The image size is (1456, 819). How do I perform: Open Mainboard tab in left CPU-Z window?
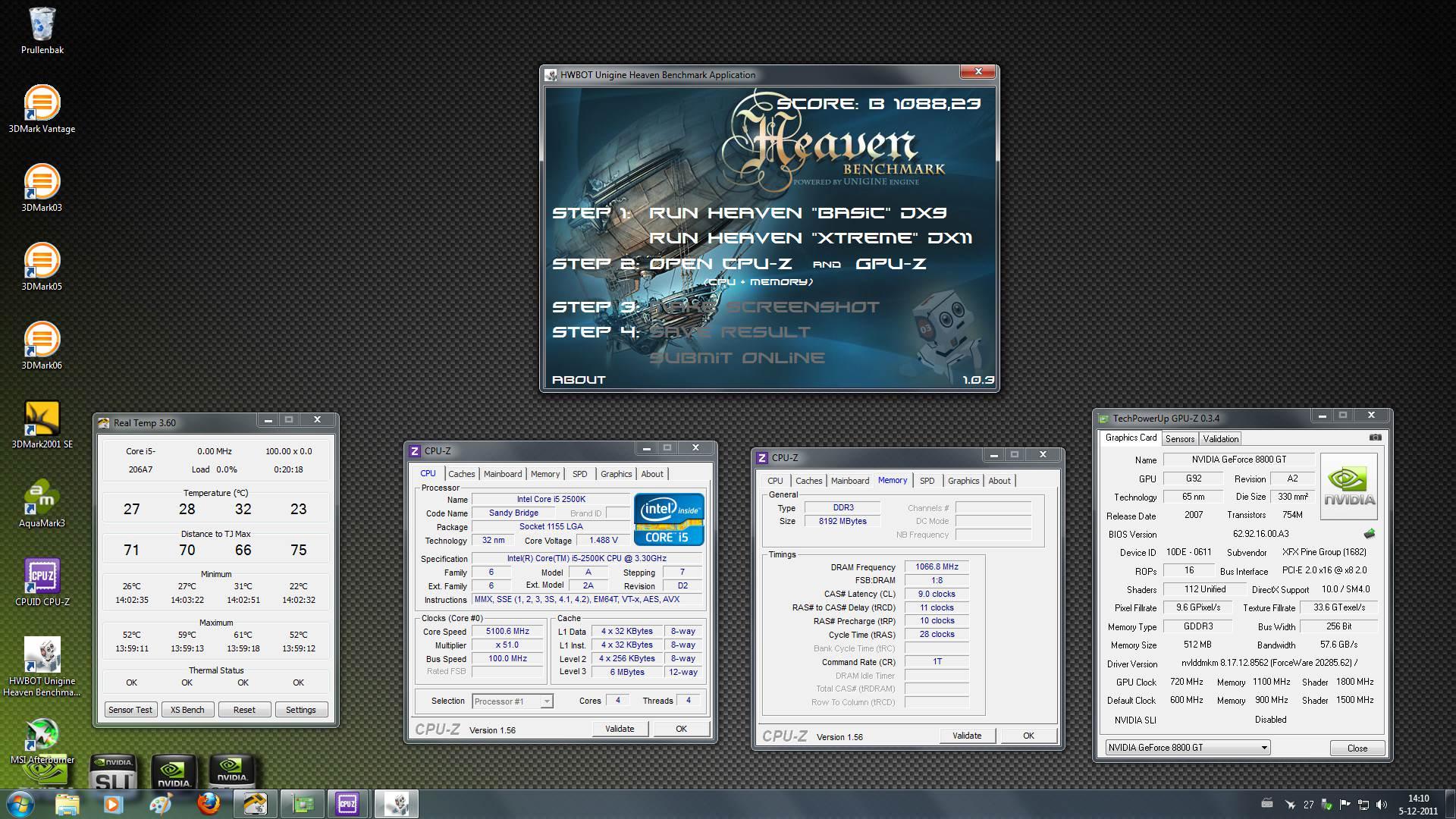(503, 474)
